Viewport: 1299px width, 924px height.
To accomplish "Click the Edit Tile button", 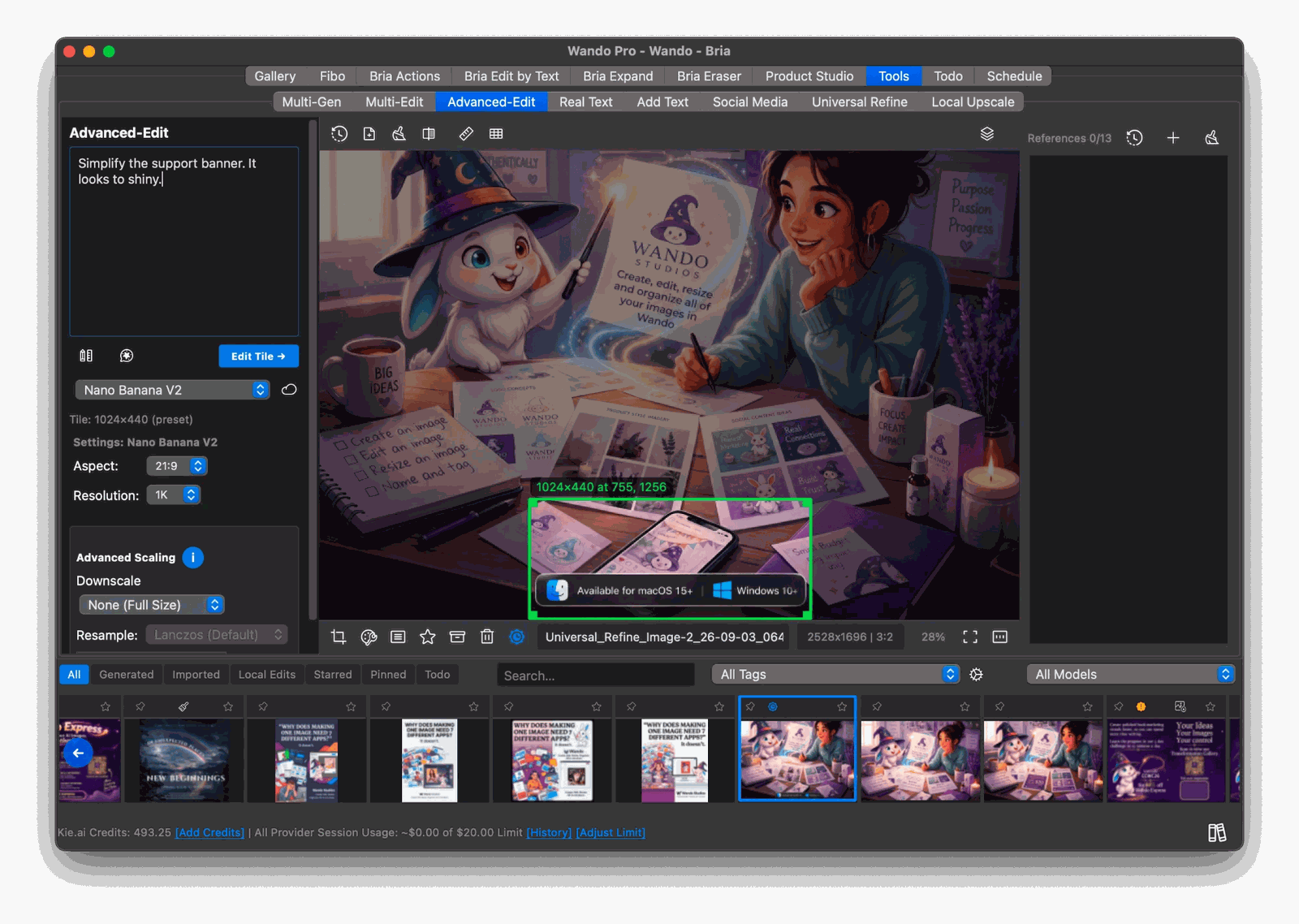I will coord(258,356).
